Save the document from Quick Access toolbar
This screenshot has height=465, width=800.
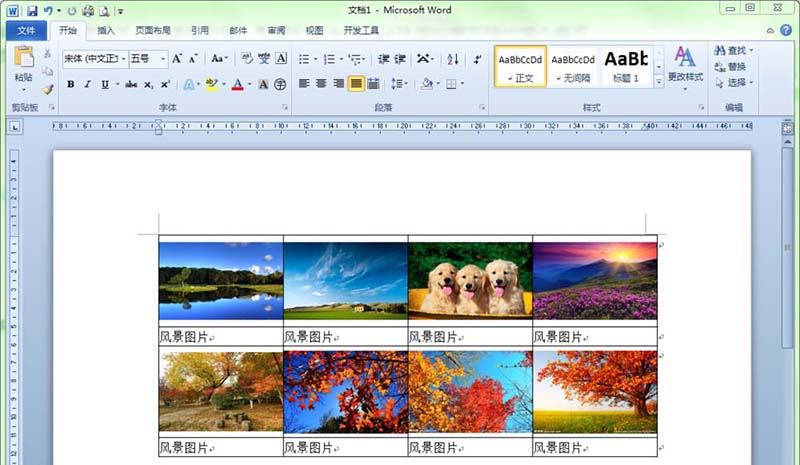coord(32,10)
